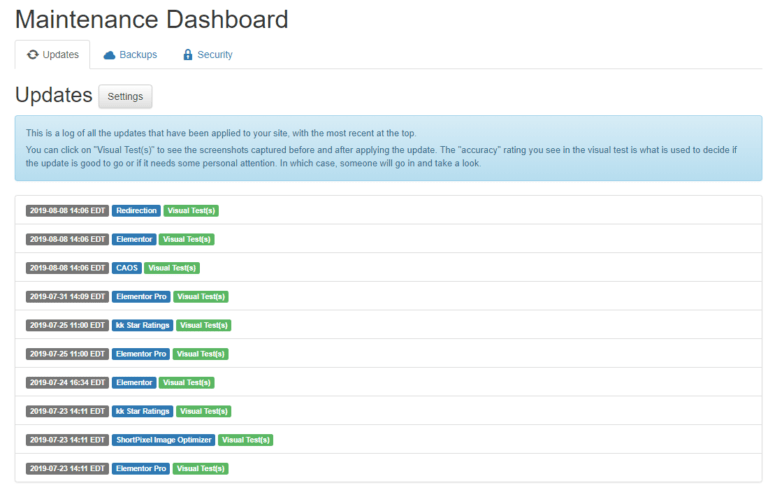The image size is (768, 497).
Task: Select the Updates tab
Action: 53,54
